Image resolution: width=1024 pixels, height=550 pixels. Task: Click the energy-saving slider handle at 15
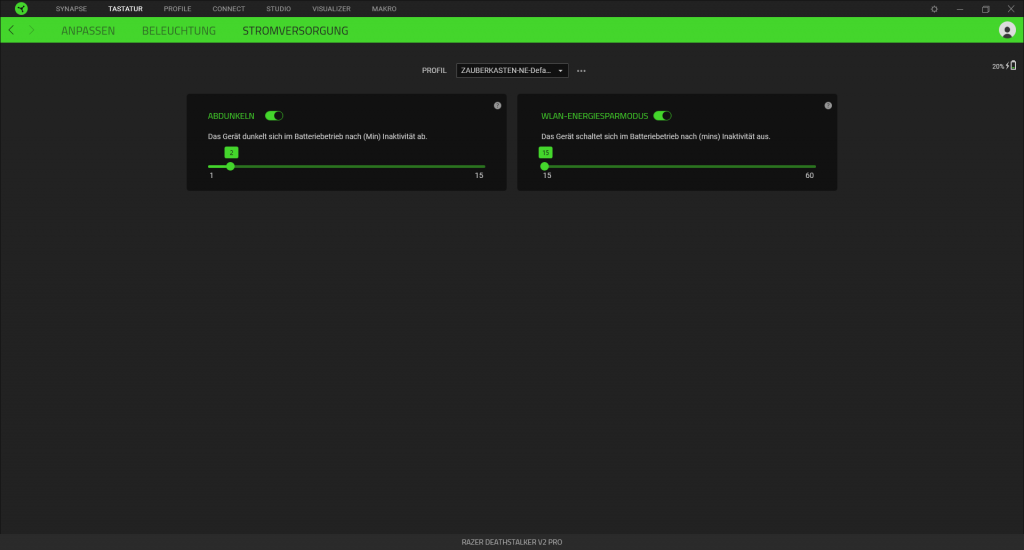(545, 167)
